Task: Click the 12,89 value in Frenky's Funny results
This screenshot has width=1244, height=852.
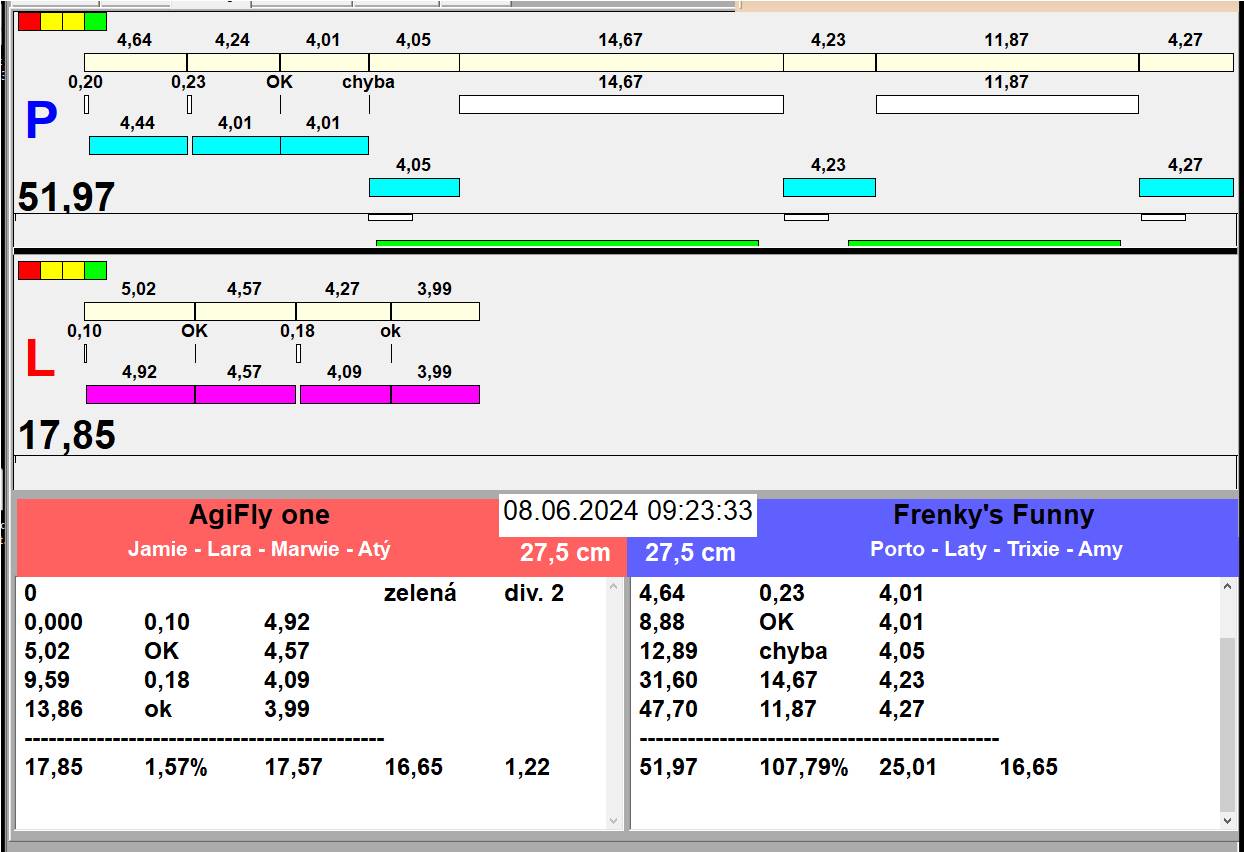Action: 669,651
